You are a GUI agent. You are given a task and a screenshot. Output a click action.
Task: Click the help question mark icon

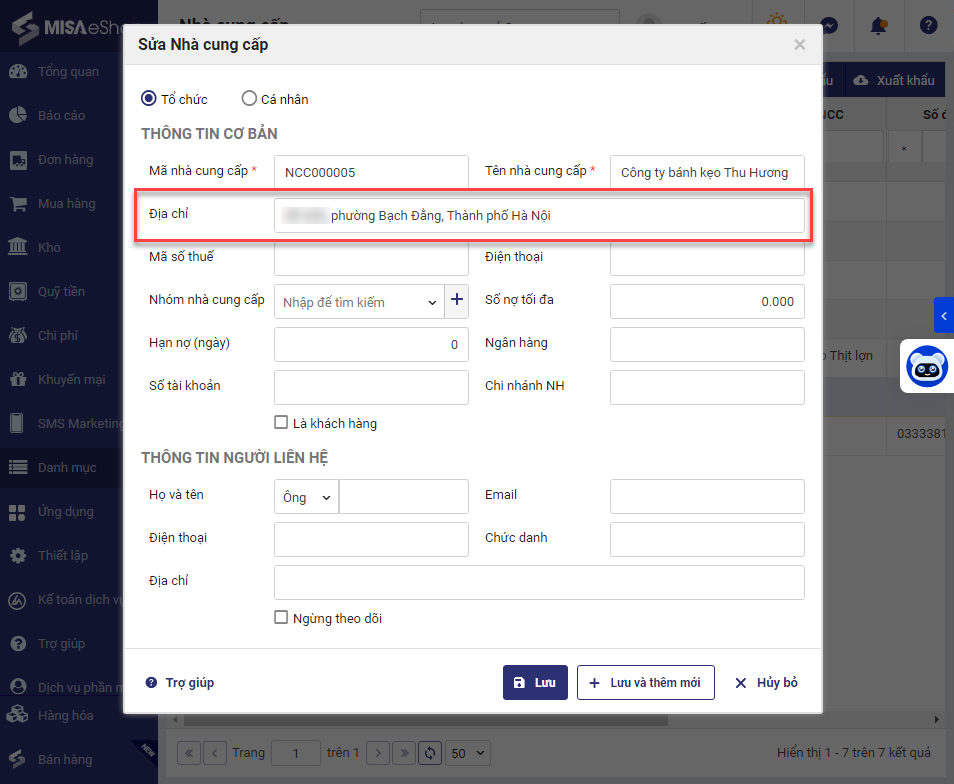[x=928, y=25]
